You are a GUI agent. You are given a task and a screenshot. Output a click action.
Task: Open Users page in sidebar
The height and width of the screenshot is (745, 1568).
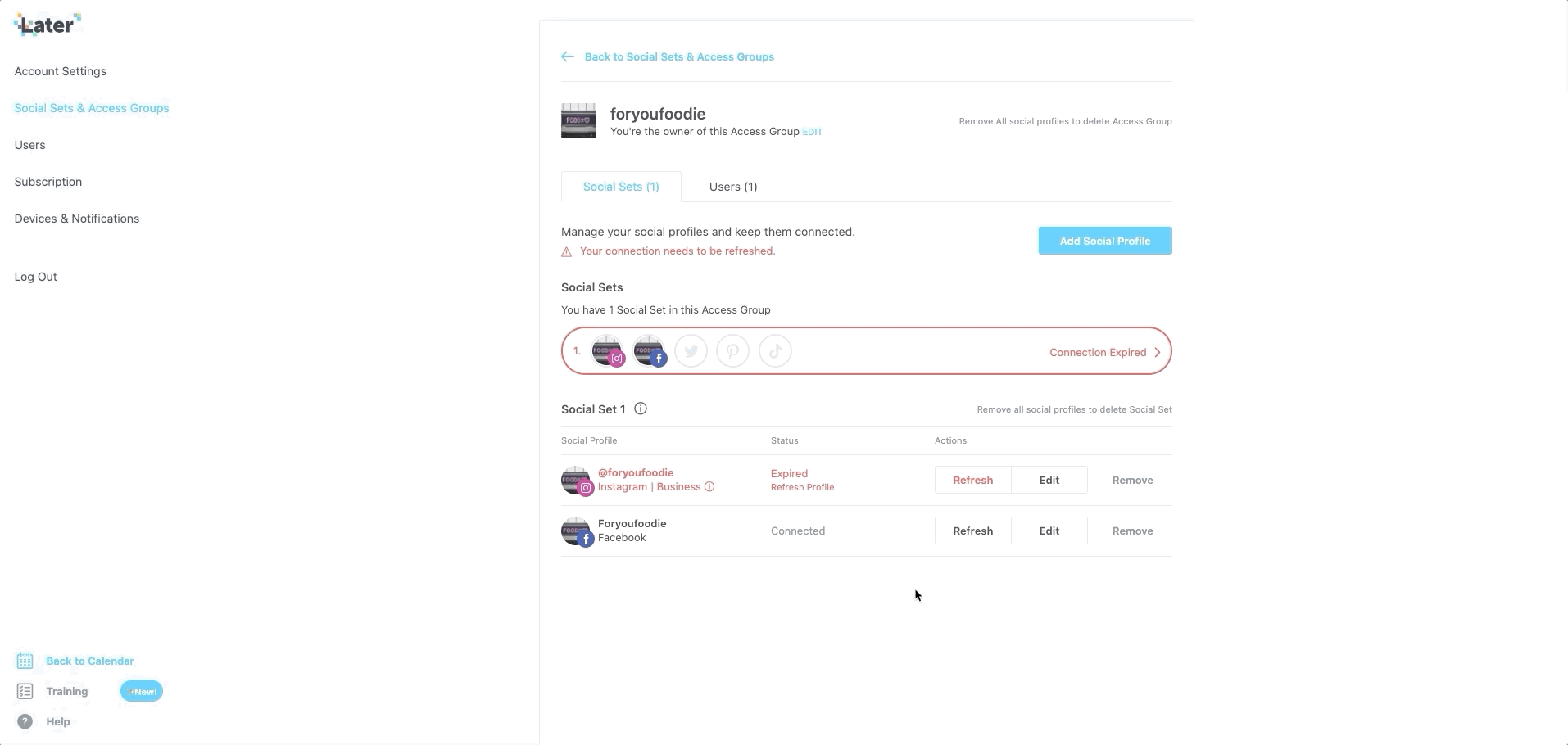coord(29,145)
